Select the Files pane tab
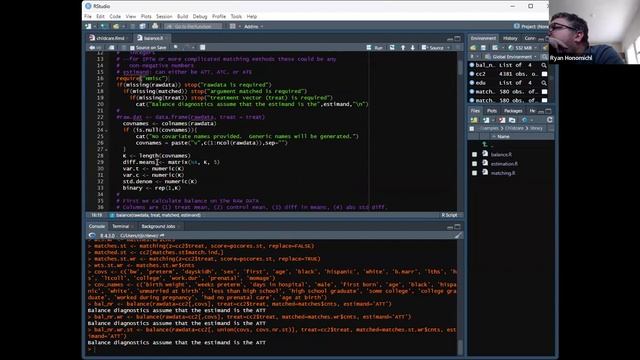Viewport: 640px width, 360px height. pyautogui.click(x=475, y=111)
